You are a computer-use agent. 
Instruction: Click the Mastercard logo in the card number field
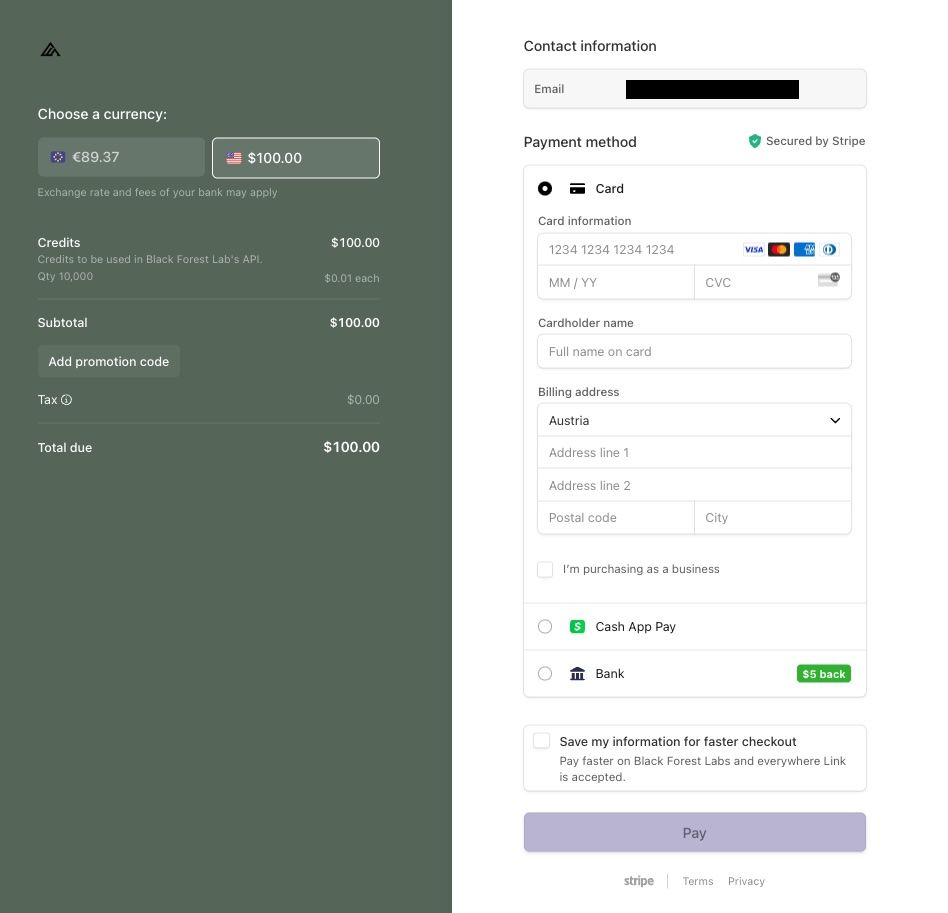(779, 250)
